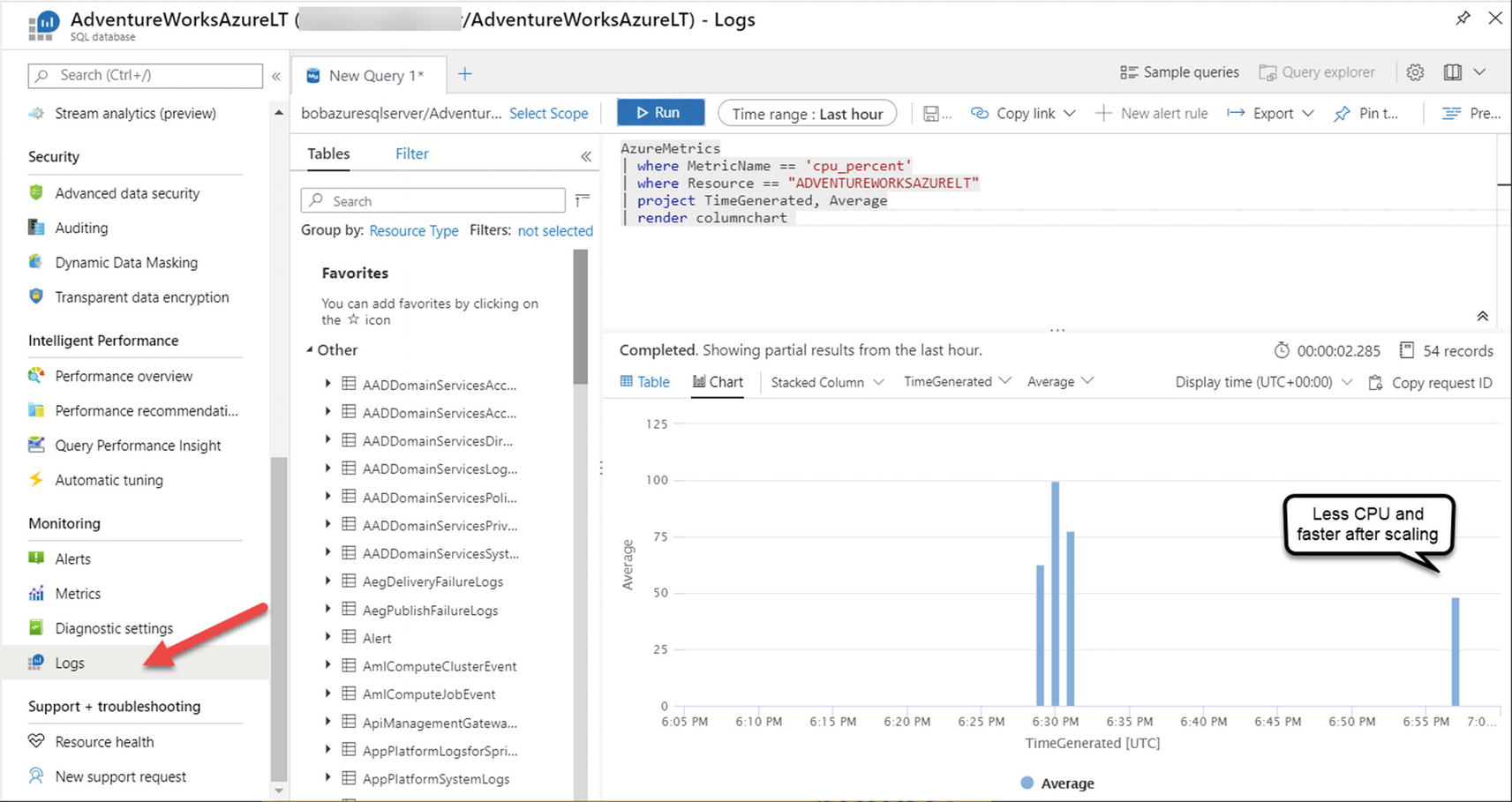
Task: Collapse the Other tables group
Action: click(x=310, y=349)
